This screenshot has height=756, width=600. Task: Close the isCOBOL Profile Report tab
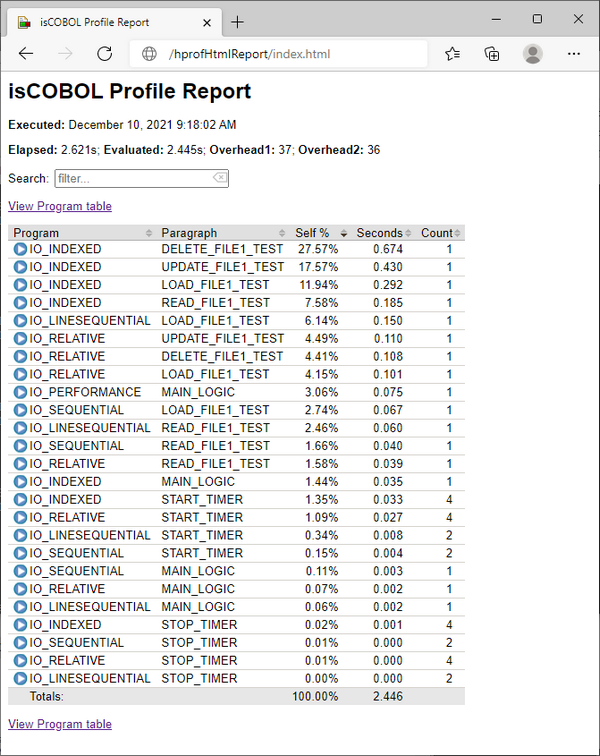(x=207, y=23)
